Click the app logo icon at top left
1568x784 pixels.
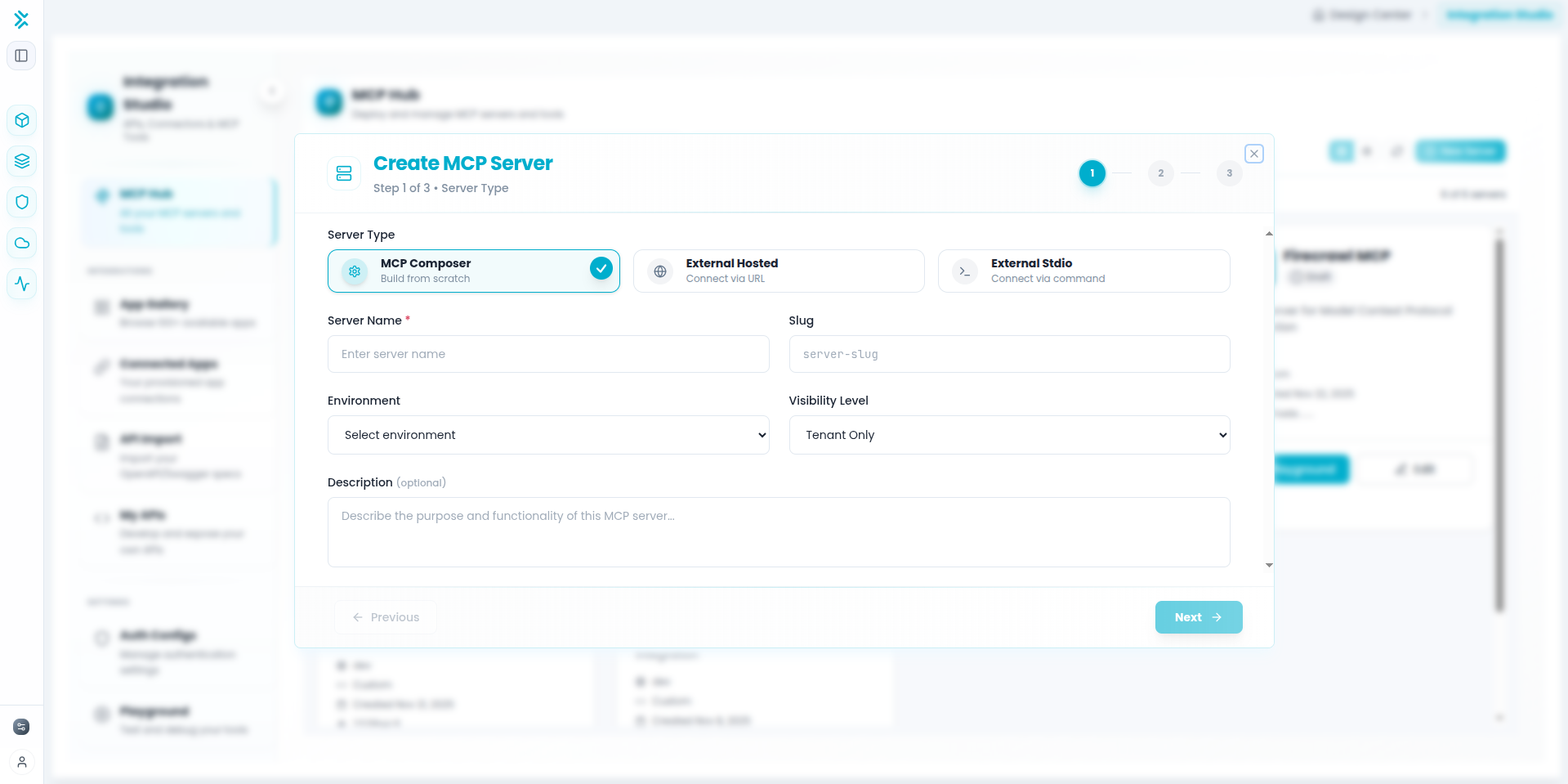coord(21,20)
